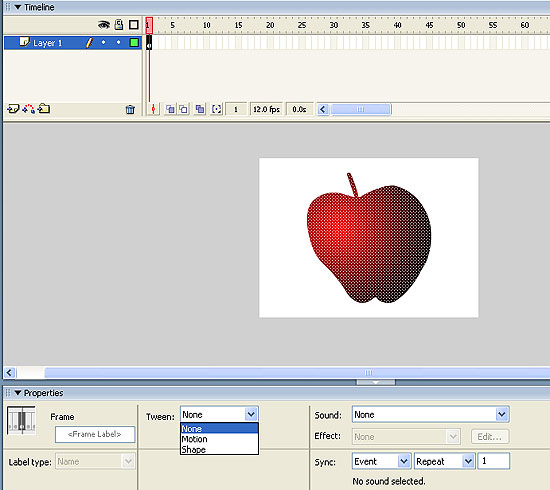550x490 pixels.
Task: Enable Onion Skin Outlines
Action: click(183, 109)
